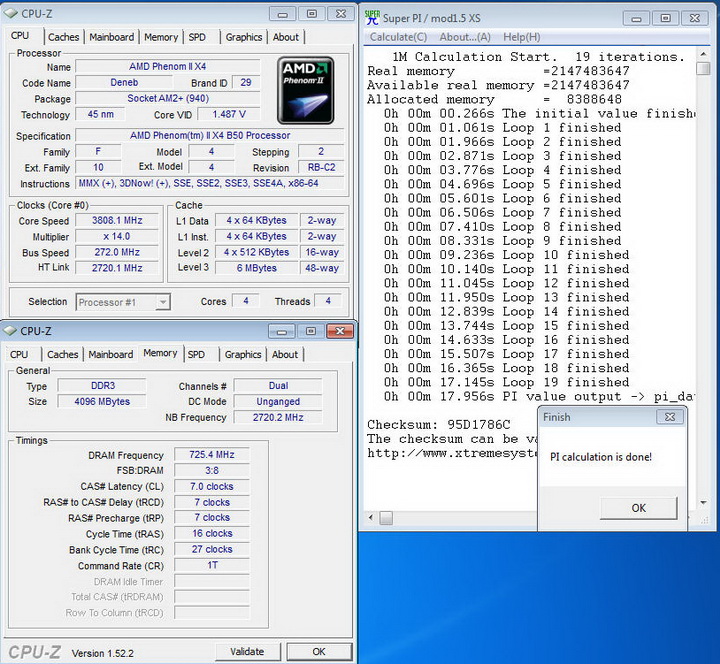Click the Validate button in CPU-Z
The image size is (720, 664).
coord(248,652)
